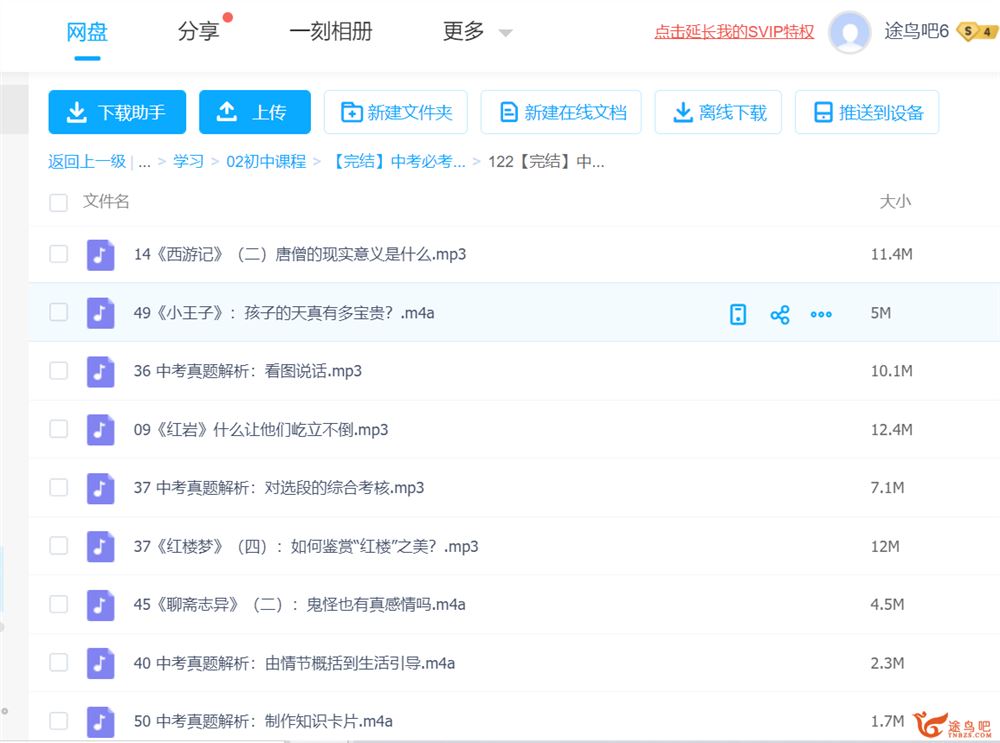This screenshot has height=743, width=1000.
Task: Click the audio icon beside 09《红岩》
Action: pos(100,430)
